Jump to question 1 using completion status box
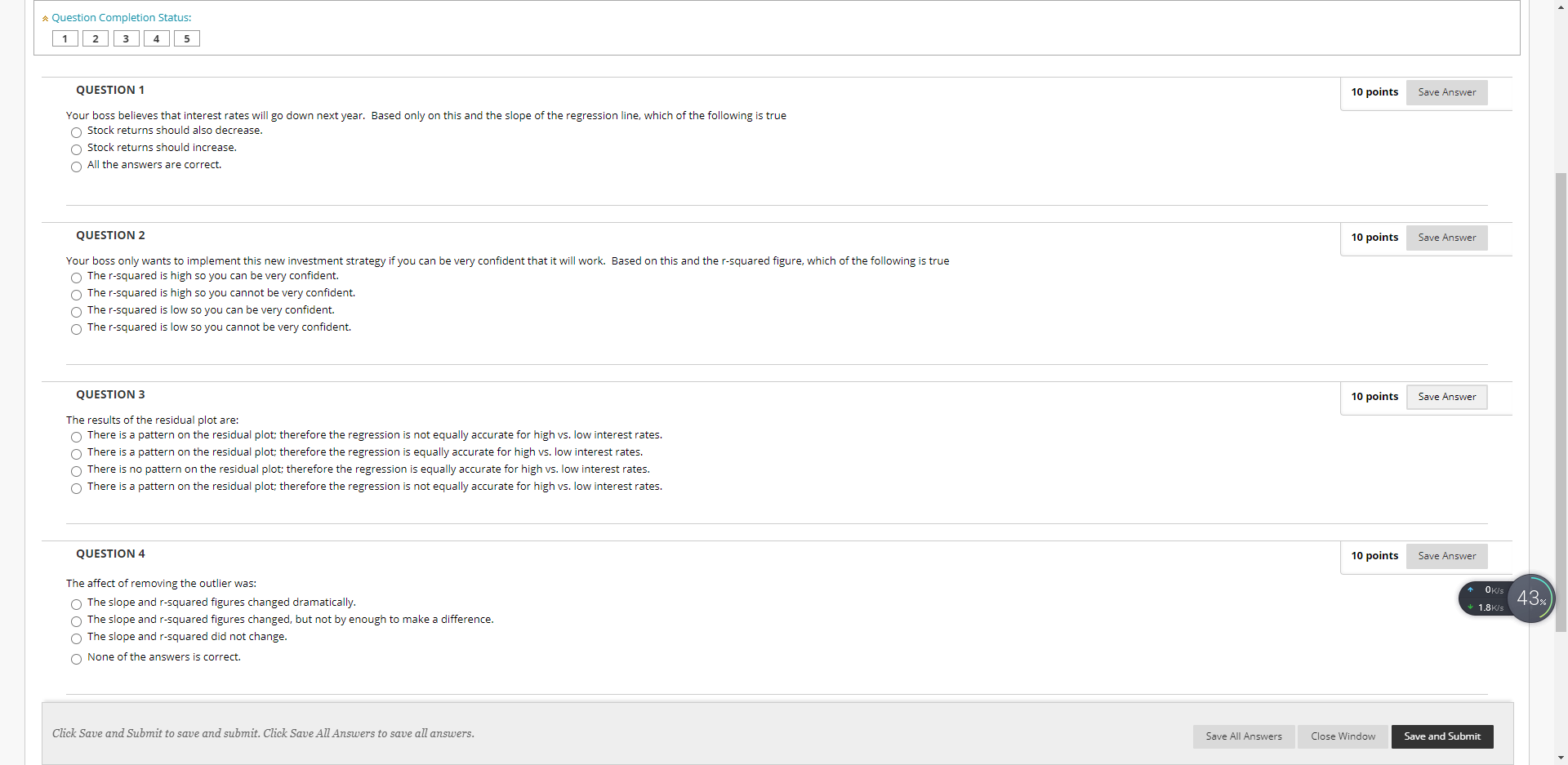The image size is (1568, 765). [x=65, y=38]
